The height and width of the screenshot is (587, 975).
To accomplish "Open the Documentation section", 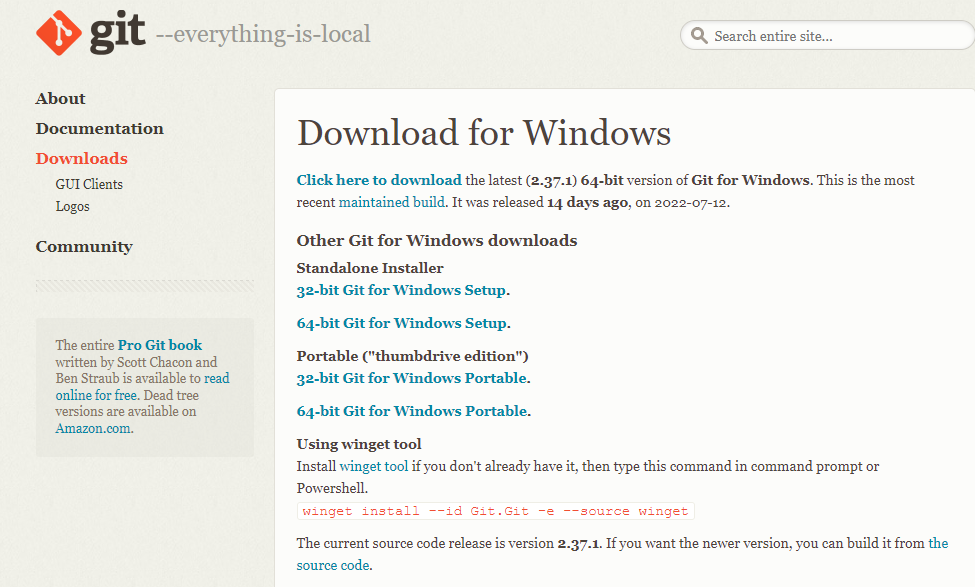I will [x=99, y=128].
